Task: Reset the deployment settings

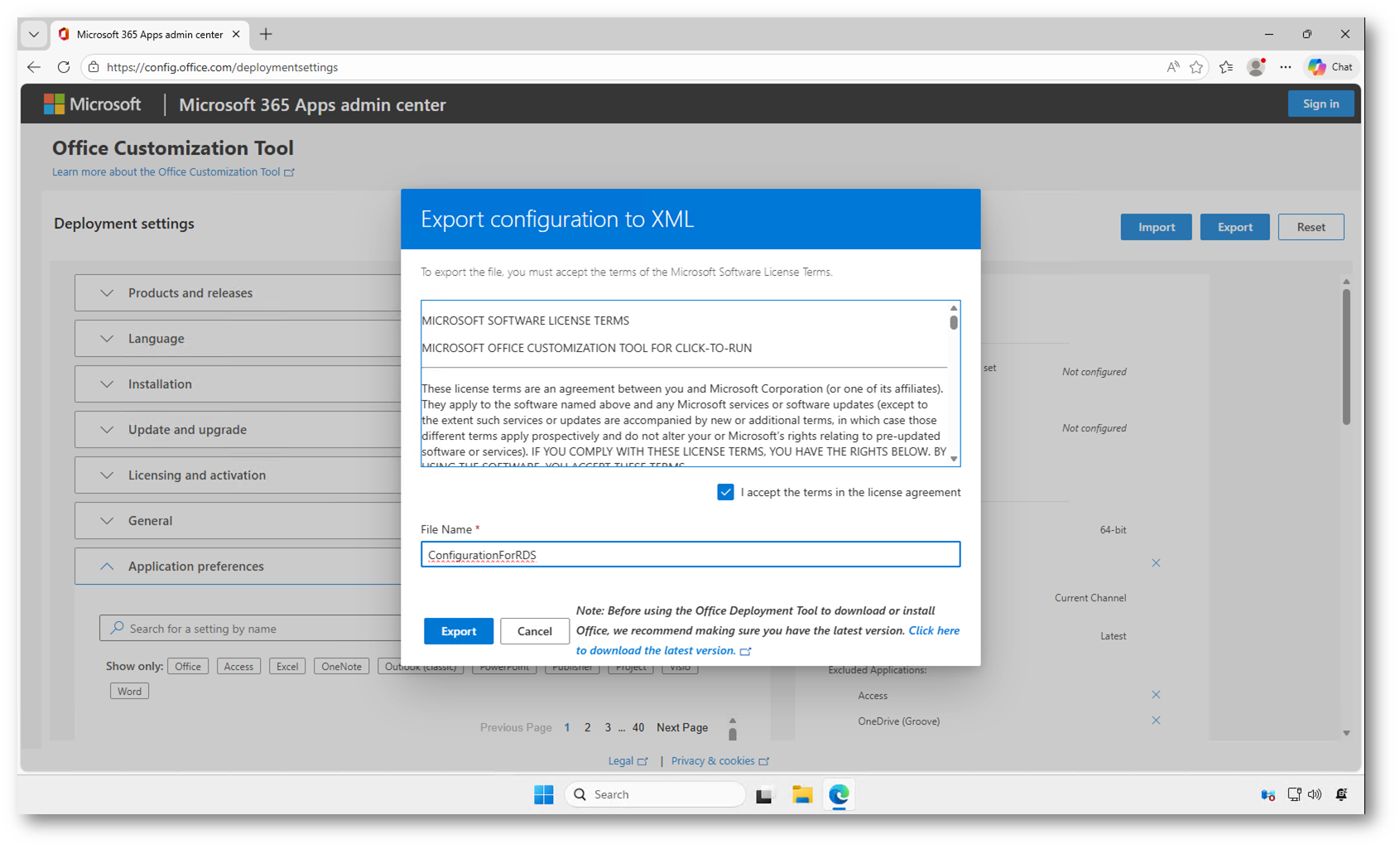Action: [1311, 227]
